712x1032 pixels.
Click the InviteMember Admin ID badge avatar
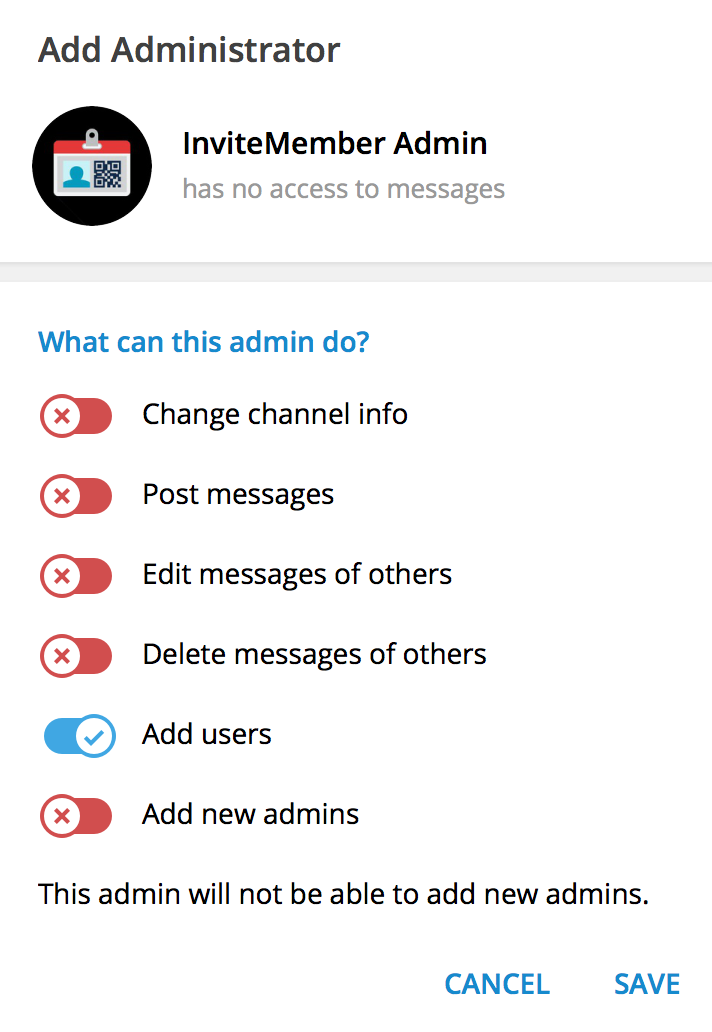[x=92, y=166]
